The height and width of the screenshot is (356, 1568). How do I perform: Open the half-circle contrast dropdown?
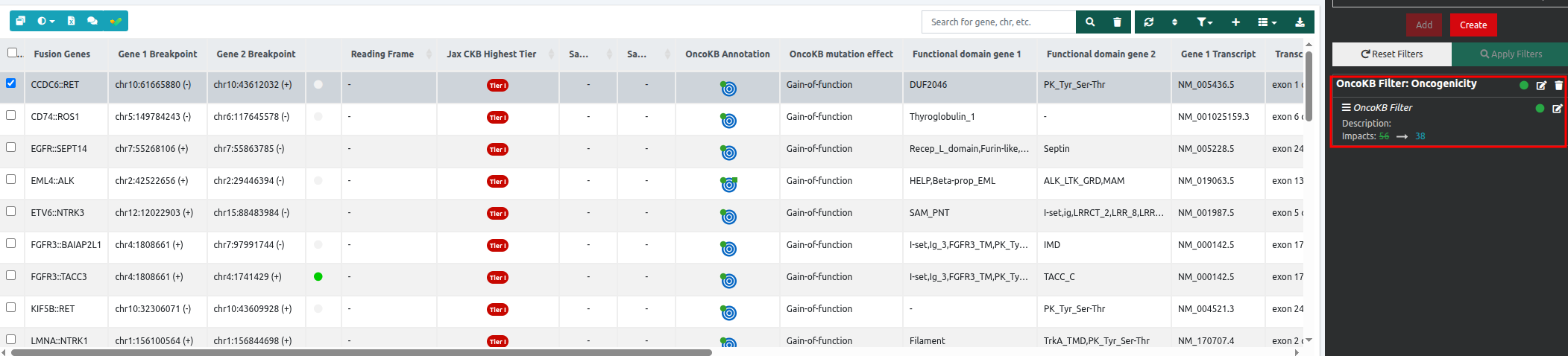coord(45,21)
